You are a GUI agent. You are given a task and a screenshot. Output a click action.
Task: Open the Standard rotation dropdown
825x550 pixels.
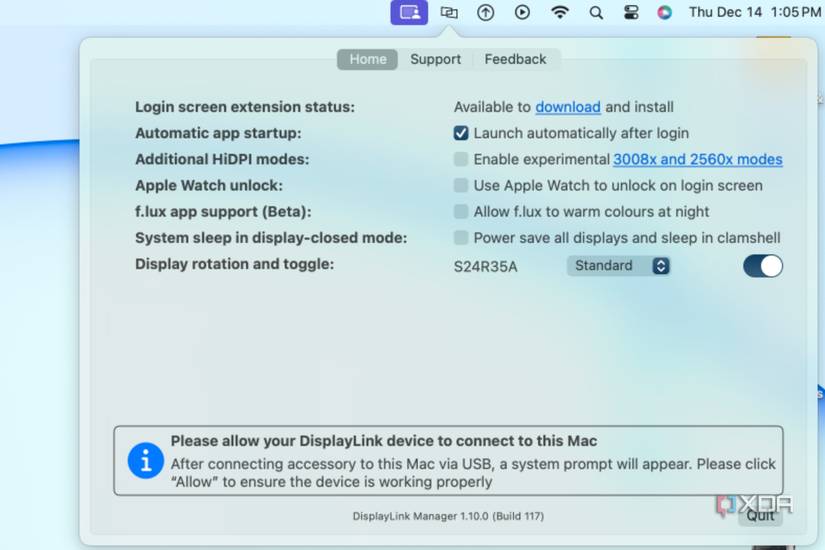click(x=618, y=266)
